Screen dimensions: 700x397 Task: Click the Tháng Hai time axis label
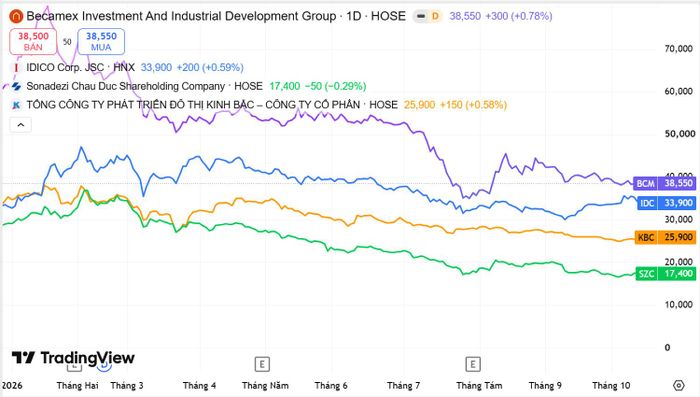pos(78,385)
